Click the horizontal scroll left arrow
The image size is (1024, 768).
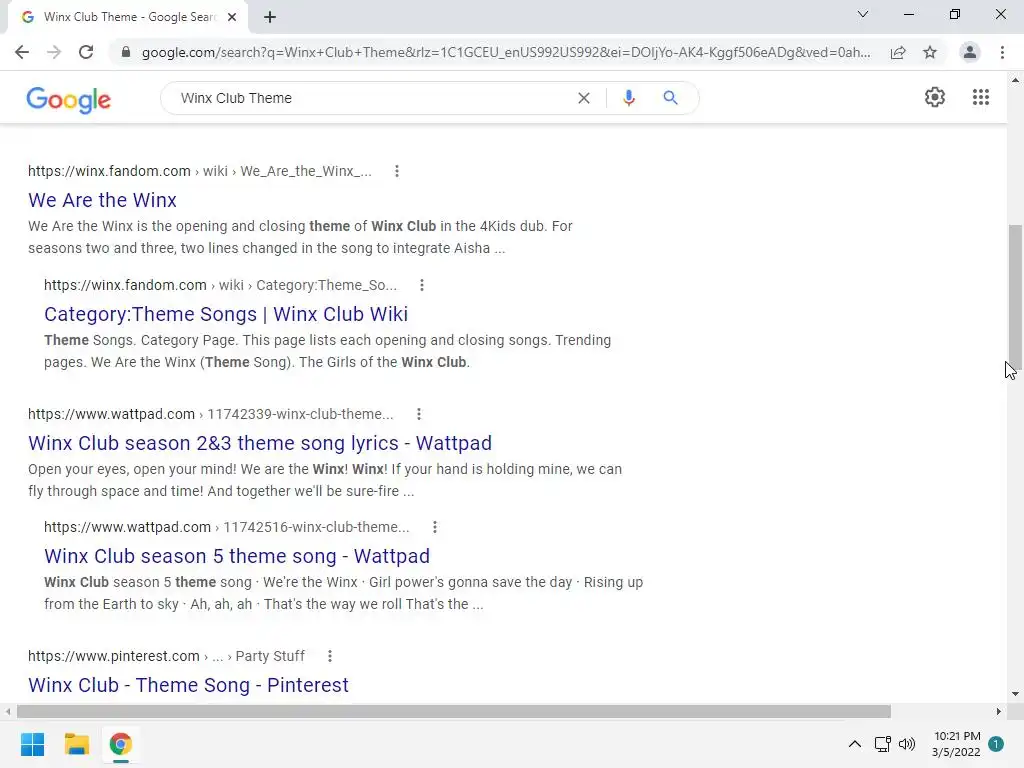point(8,711)
